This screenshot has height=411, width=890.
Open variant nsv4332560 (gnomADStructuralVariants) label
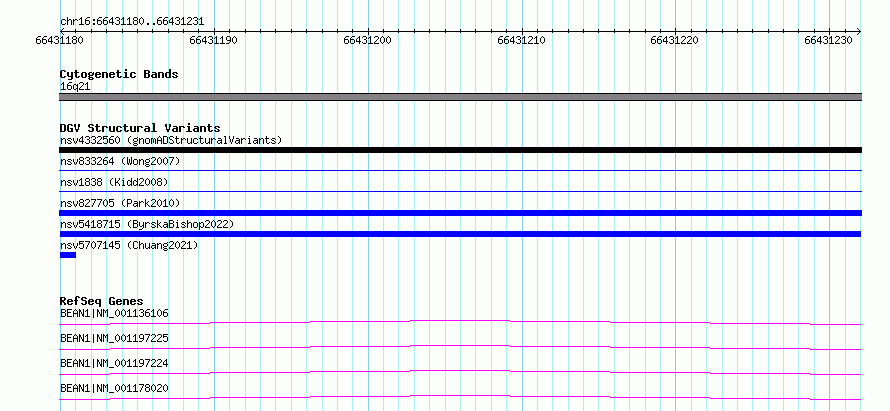point(171,140)
